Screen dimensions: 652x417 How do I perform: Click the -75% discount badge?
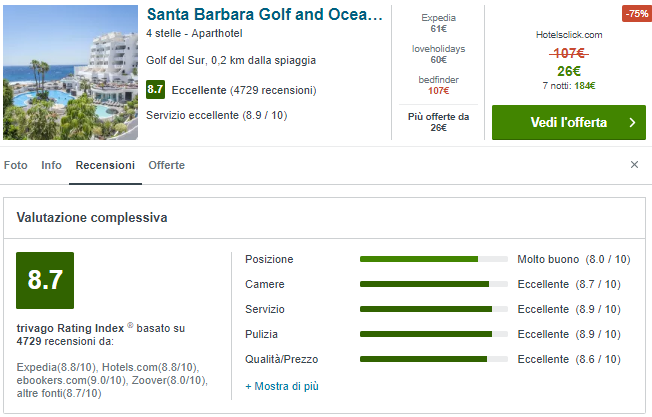[x=635, y=14]
